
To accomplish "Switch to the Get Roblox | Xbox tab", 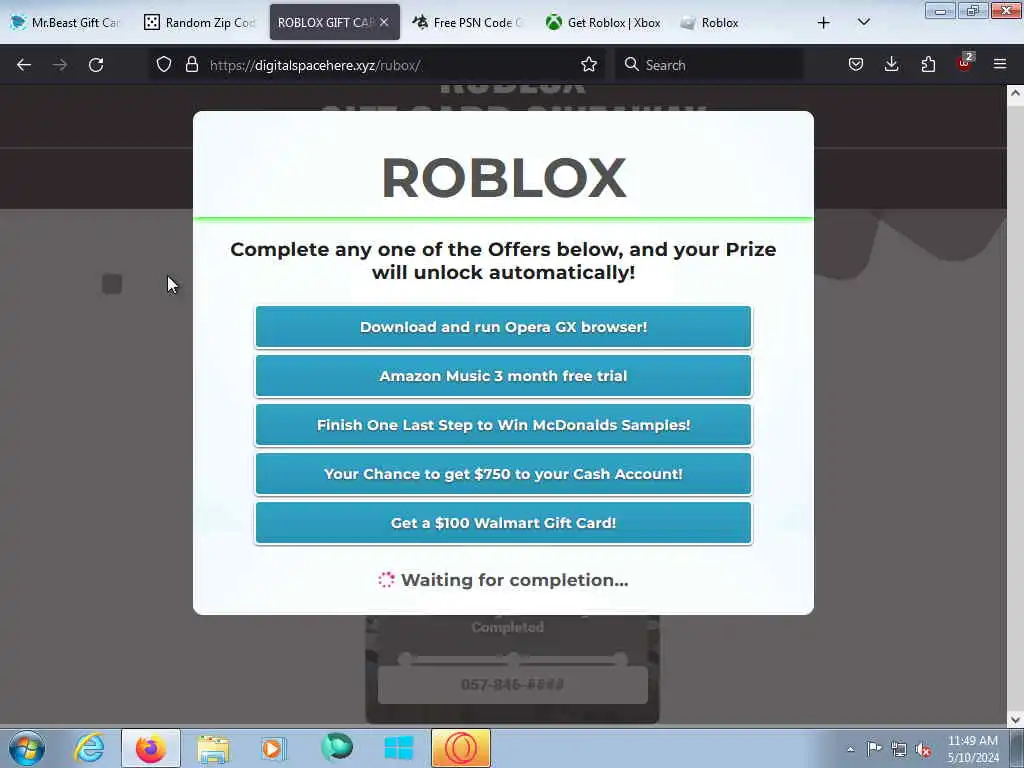I will (x=603, y=23).
